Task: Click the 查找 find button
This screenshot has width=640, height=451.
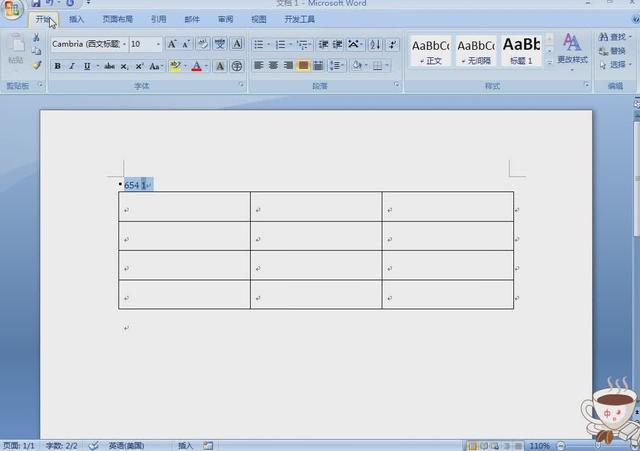Action: pos(612,37)
